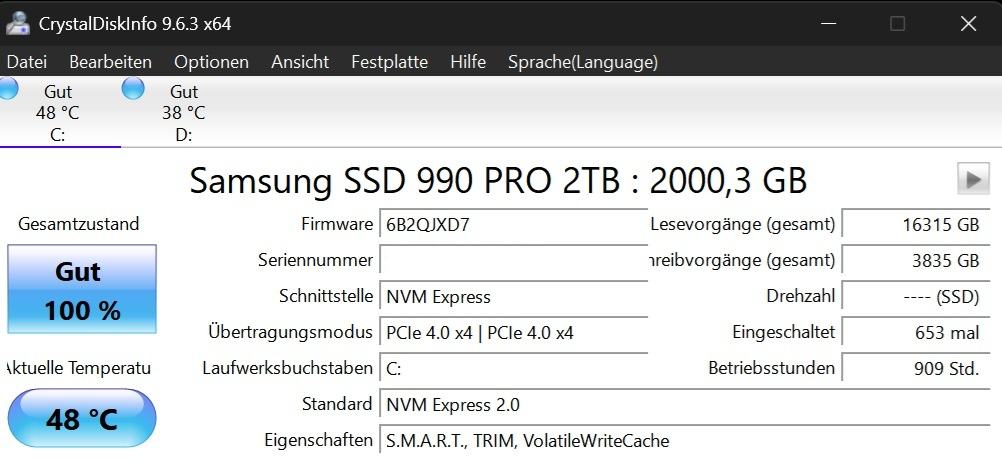The image size is (1002, 463).
Task: Click the 48 °C temperature button
Action: (x=82, y=418)
